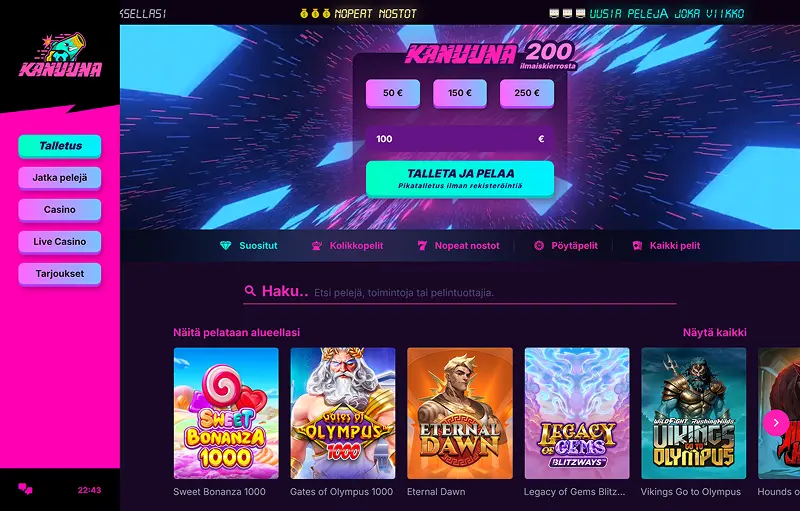This screenshot has height=511, width=800.
Task: Click the Talleta ja pelaa button
Action: 460,179
